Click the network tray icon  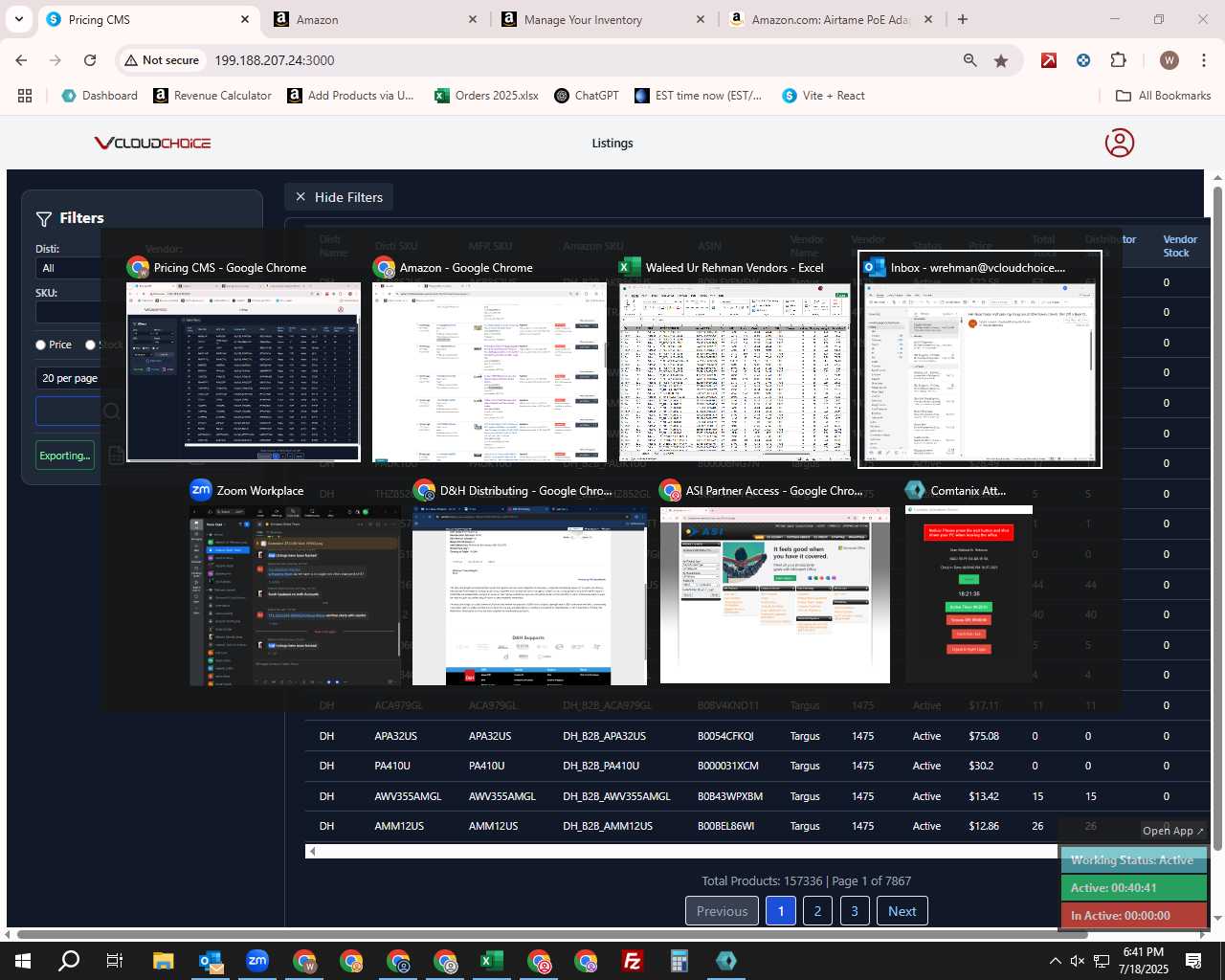(1102, 961)
